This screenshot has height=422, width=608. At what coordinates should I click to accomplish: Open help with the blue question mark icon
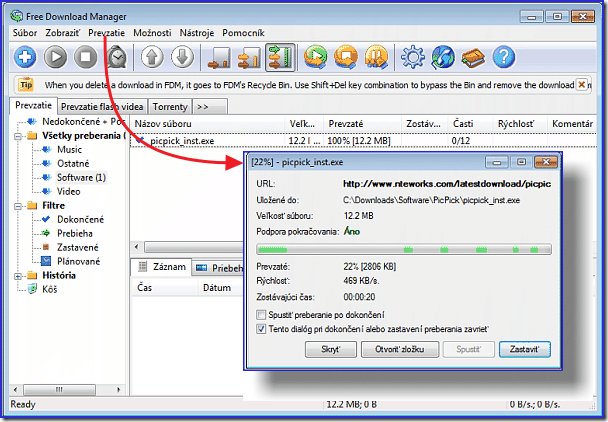(504, 57)
